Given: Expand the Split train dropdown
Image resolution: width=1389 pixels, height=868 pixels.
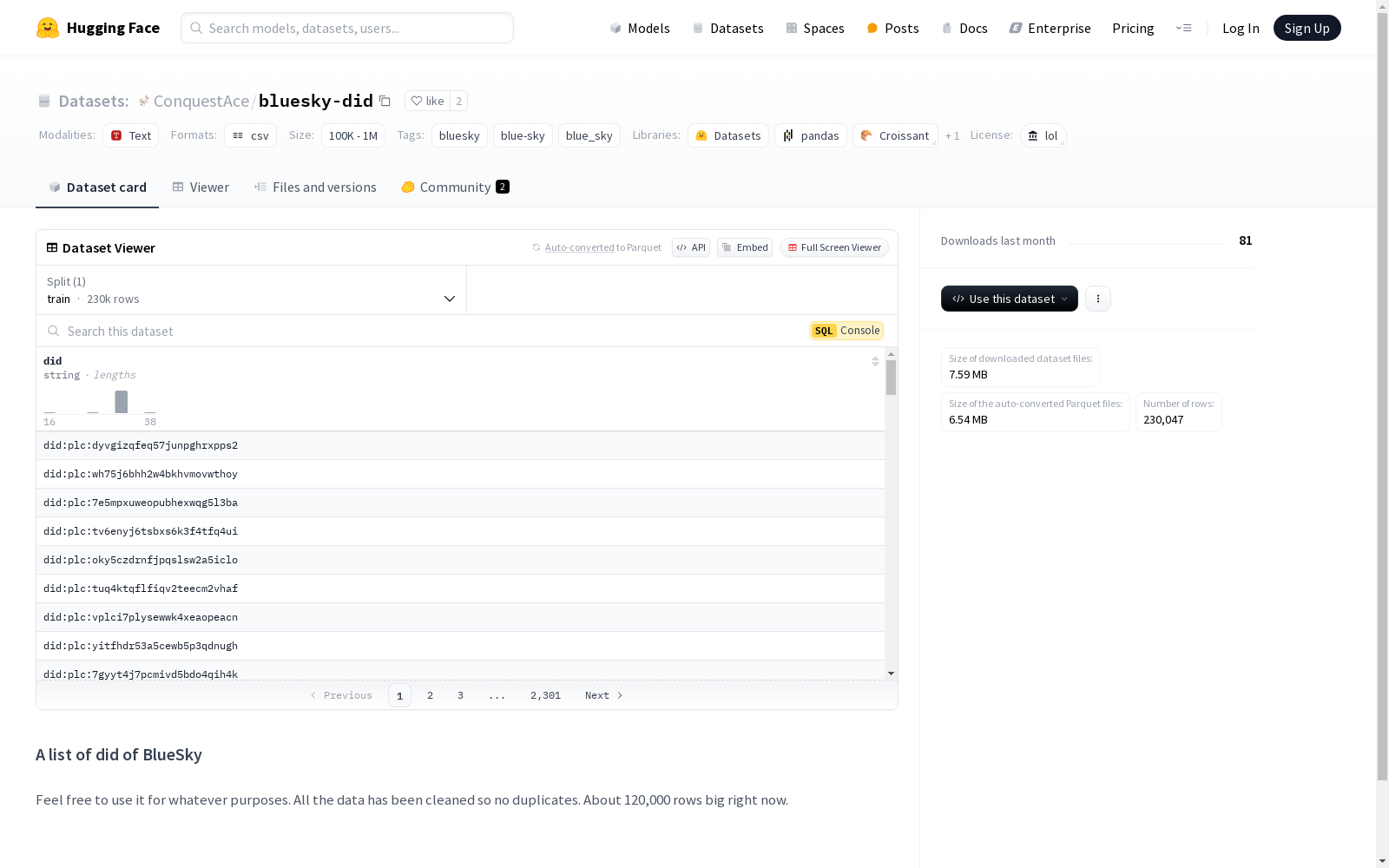Looking at the screenshot, I should [252, 290].
